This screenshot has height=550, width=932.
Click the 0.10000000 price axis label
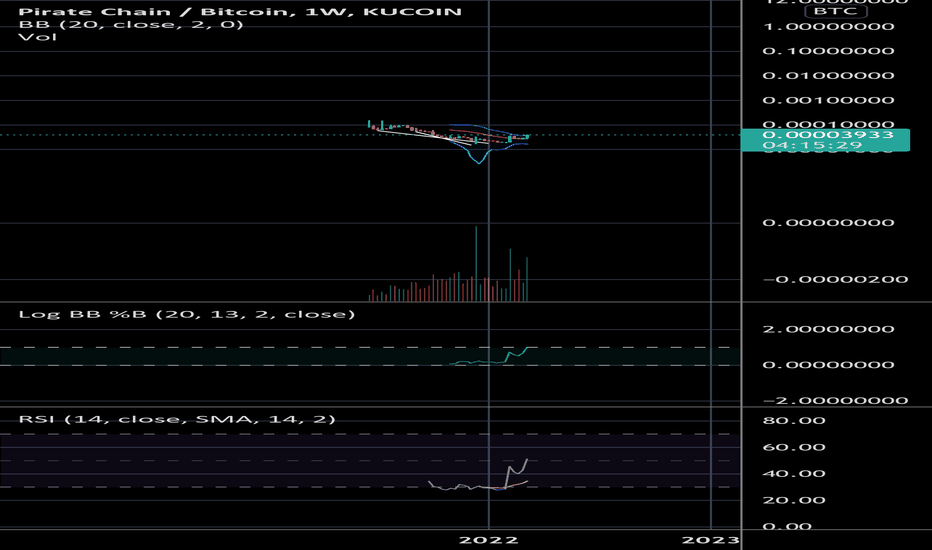tap(828, 51)
